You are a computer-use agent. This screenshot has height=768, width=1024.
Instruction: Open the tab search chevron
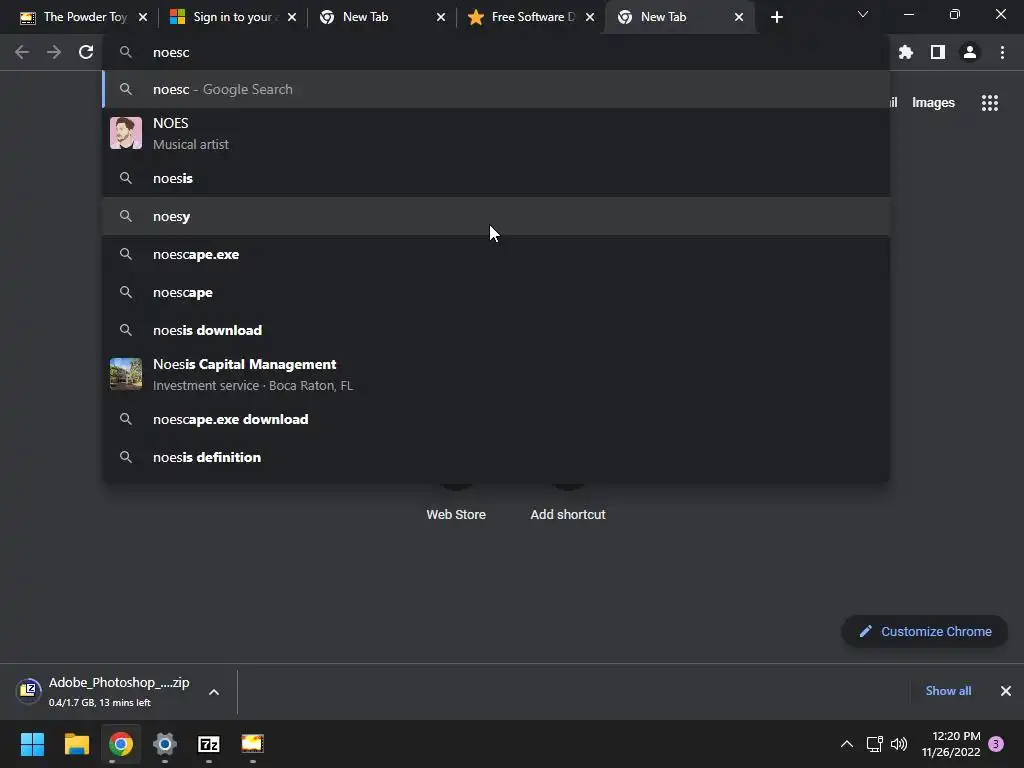(x=862, y=14)
